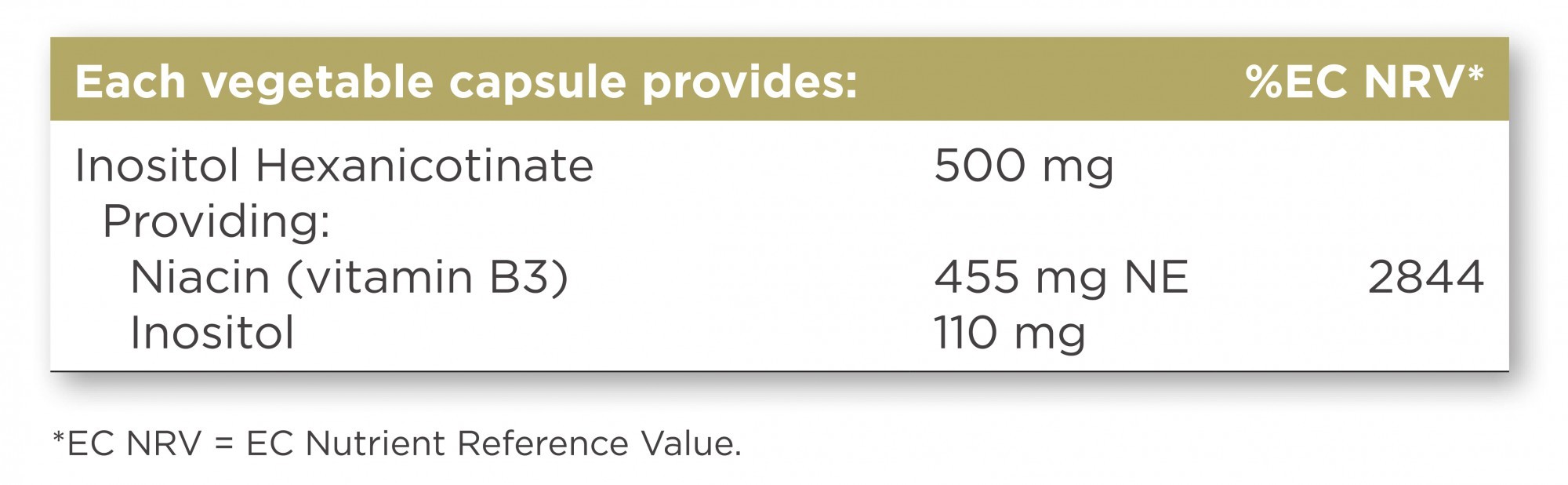Select the "Inositol Hexanicotinate" ingredient name
The height and width of the screenshot is (485, 1568).
(334, 166)
